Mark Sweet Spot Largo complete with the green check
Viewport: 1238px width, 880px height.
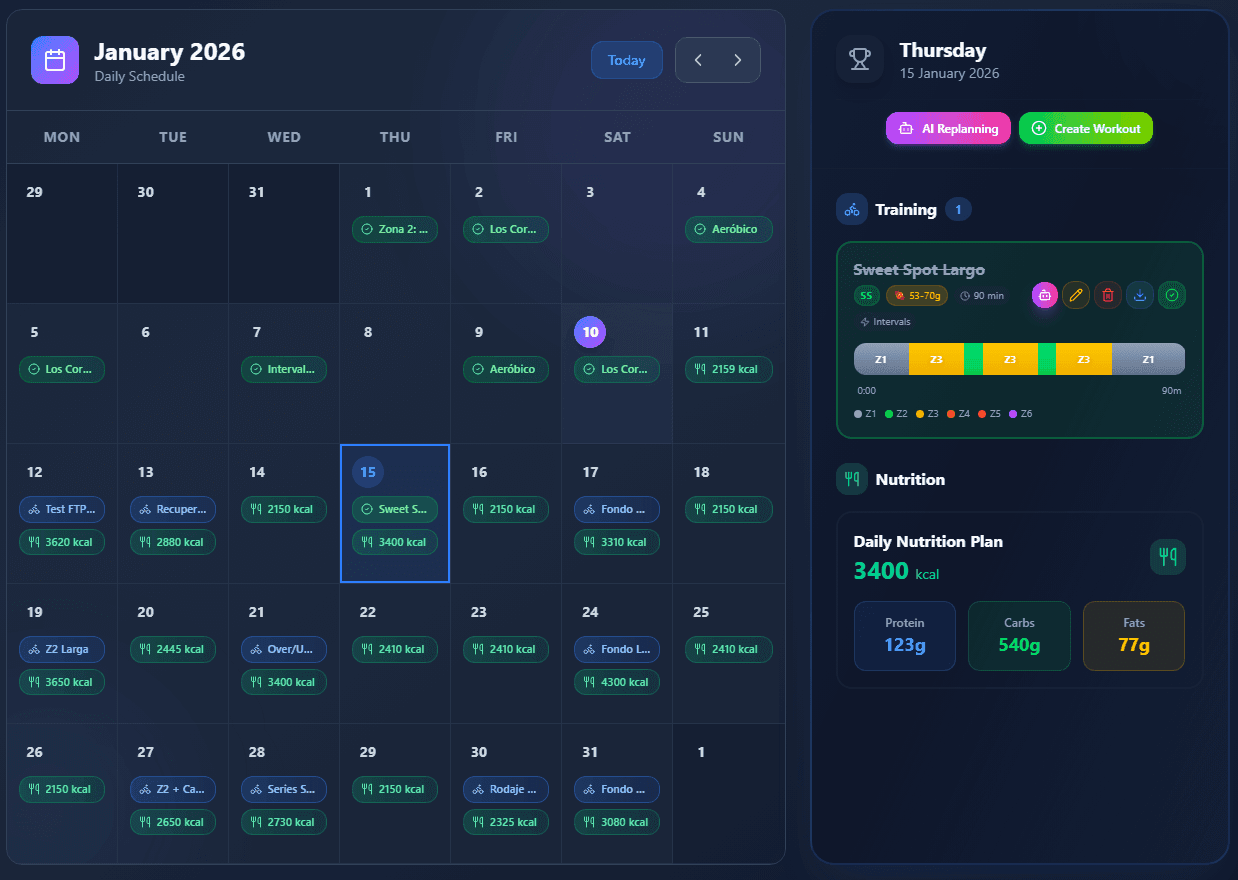pos(1172,295)
